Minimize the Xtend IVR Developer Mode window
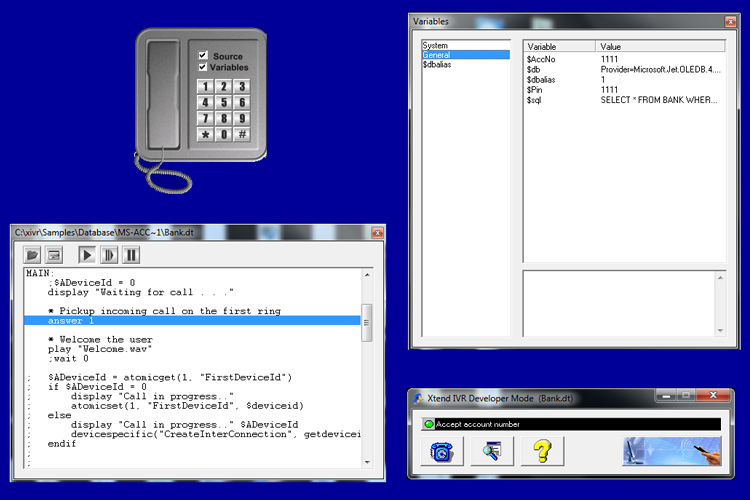This screenshot has height=500, width=750. 665,395
